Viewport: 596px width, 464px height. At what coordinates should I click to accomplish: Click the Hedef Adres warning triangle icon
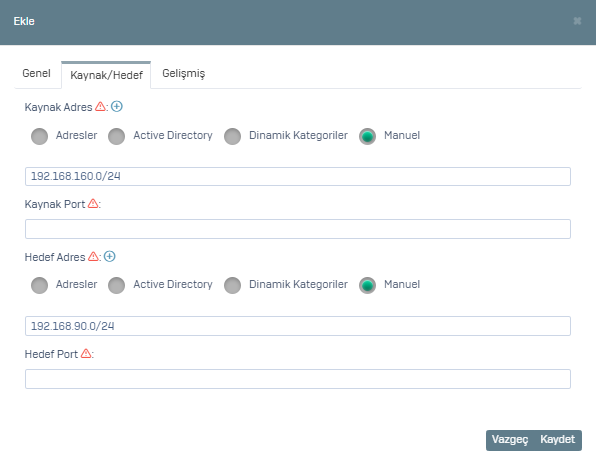(94, 257)
